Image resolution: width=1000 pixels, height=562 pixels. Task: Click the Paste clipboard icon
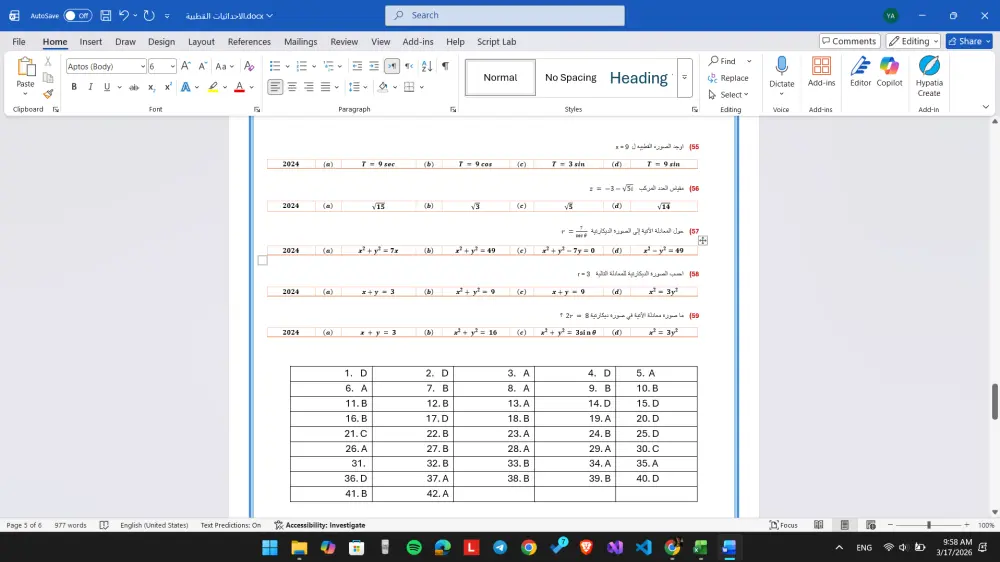[26, 67]
